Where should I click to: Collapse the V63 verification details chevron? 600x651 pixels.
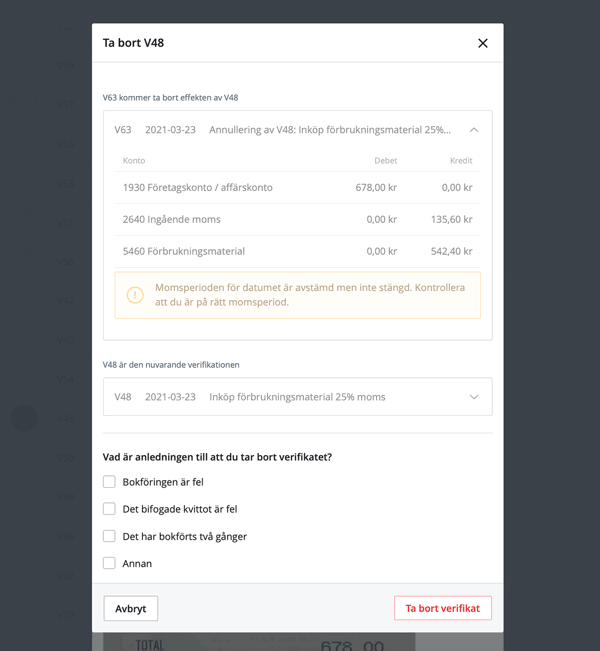coord(474,130)
